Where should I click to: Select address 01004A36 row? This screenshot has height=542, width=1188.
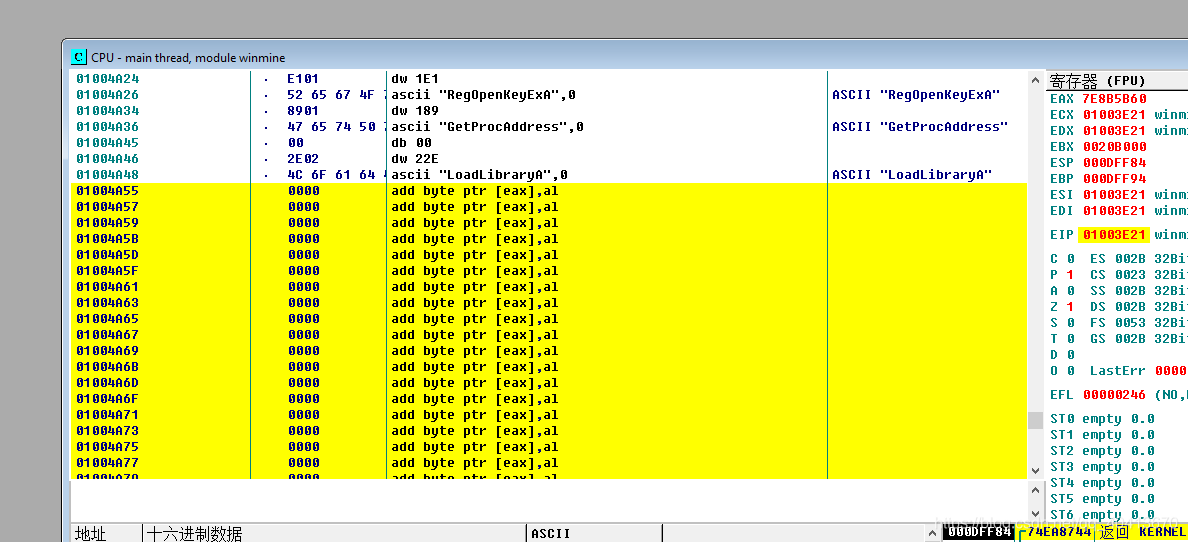108,126
